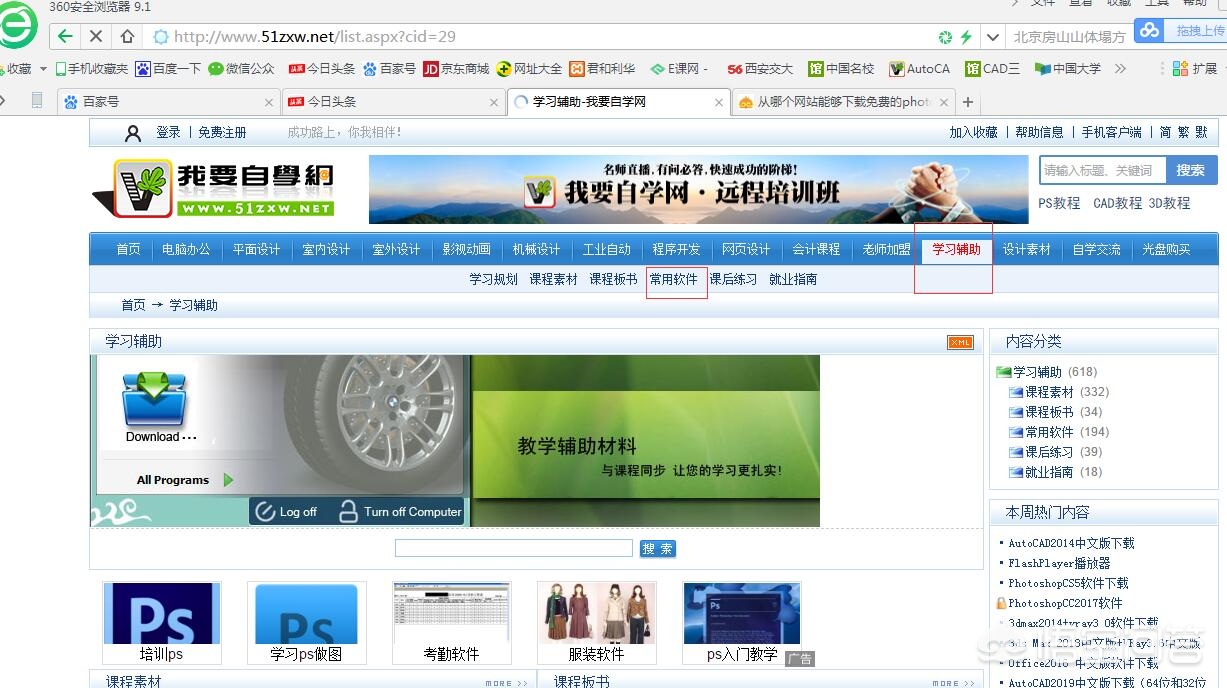Screen dimensions: 1227x688
Task: Open a new tab with plus button
Action: [968, 102]
